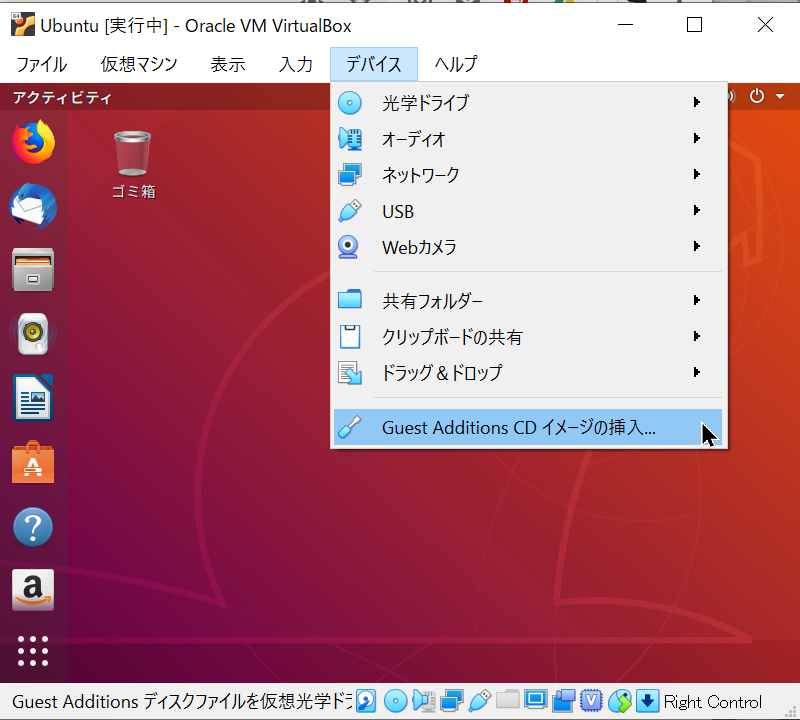Expand the オーディオ submenu

[528, 139]
